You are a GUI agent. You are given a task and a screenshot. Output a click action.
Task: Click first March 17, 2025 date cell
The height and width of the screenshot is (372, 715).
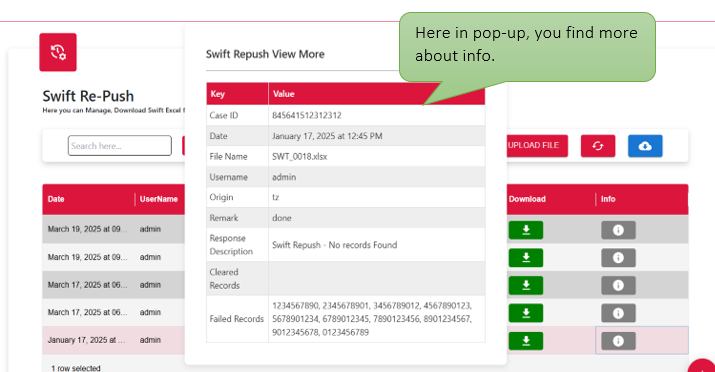click(88, 284)
